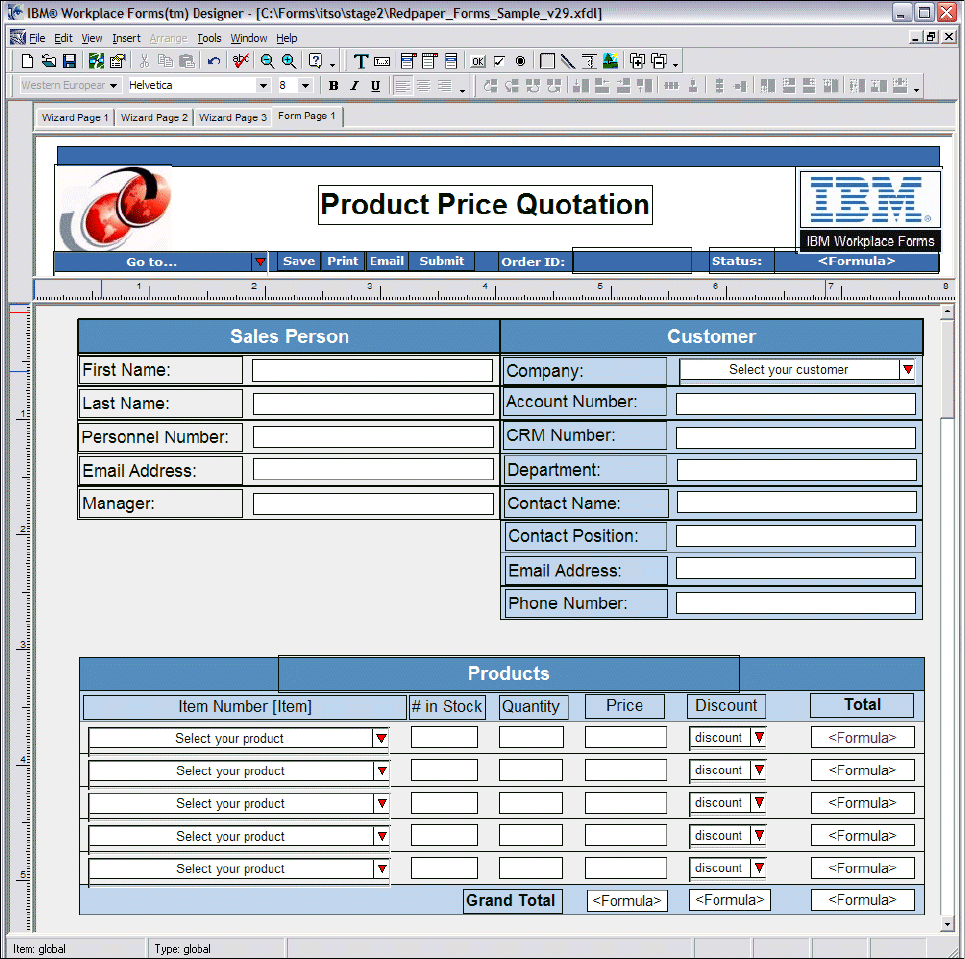
Task: Select the Grand Total label
Action: (513, 901)
